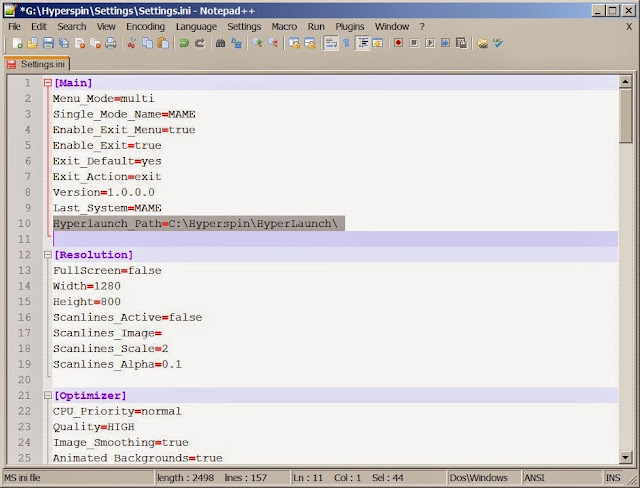Open Replace dialog toolbar icon
Image resolution: width=640 pixels, height=488 pixels.
click(x=236, y=43)
